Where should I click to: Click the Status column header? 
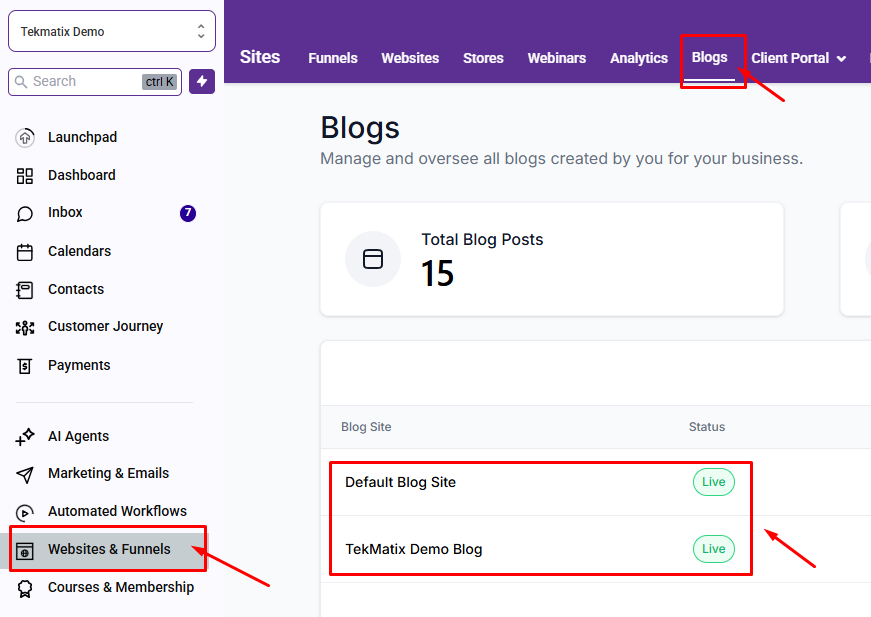707,427
